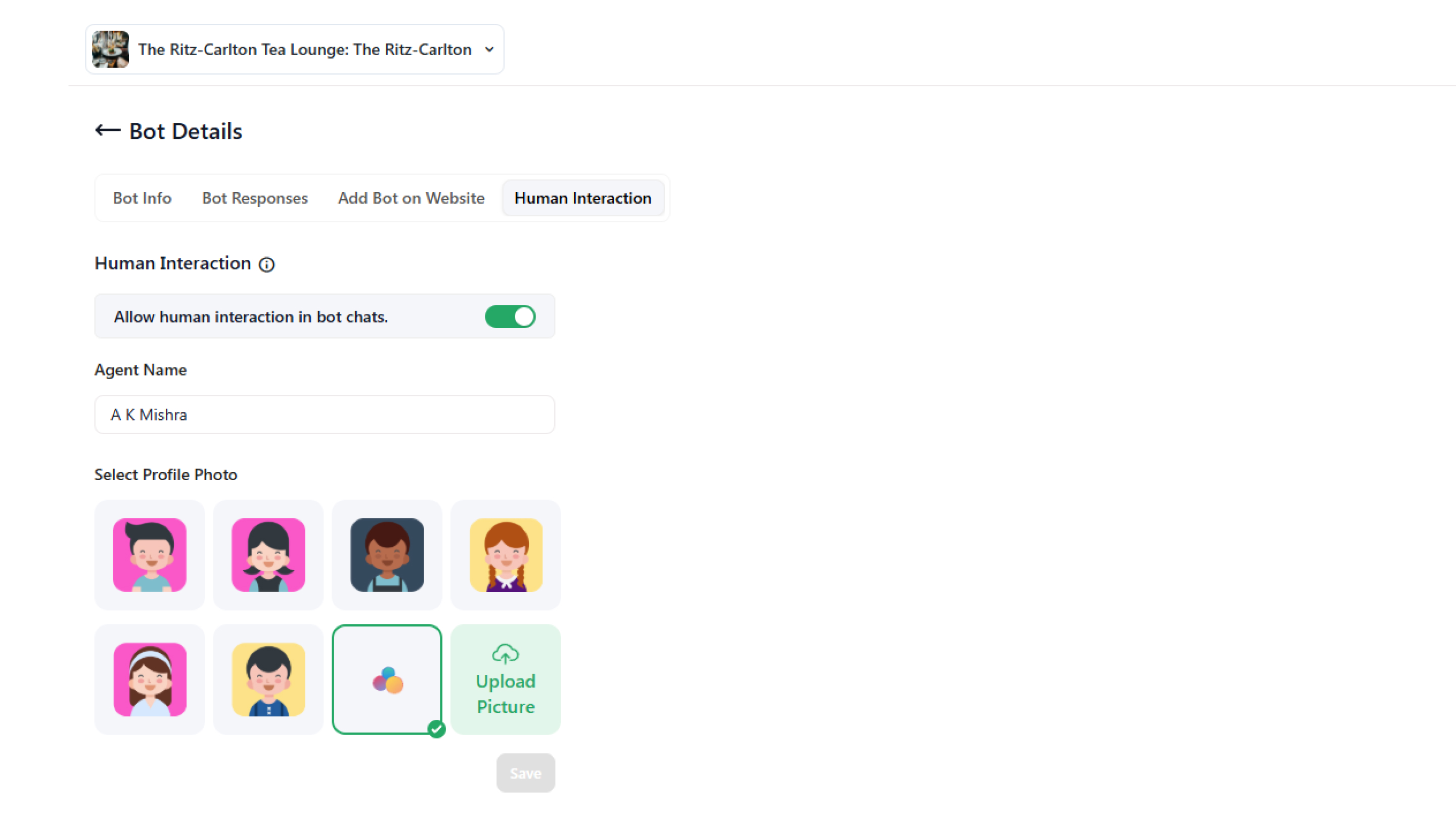Screen dimensions: 1456x825
Task: Select the boy avatar with pink background
Action: coord(150,555)
